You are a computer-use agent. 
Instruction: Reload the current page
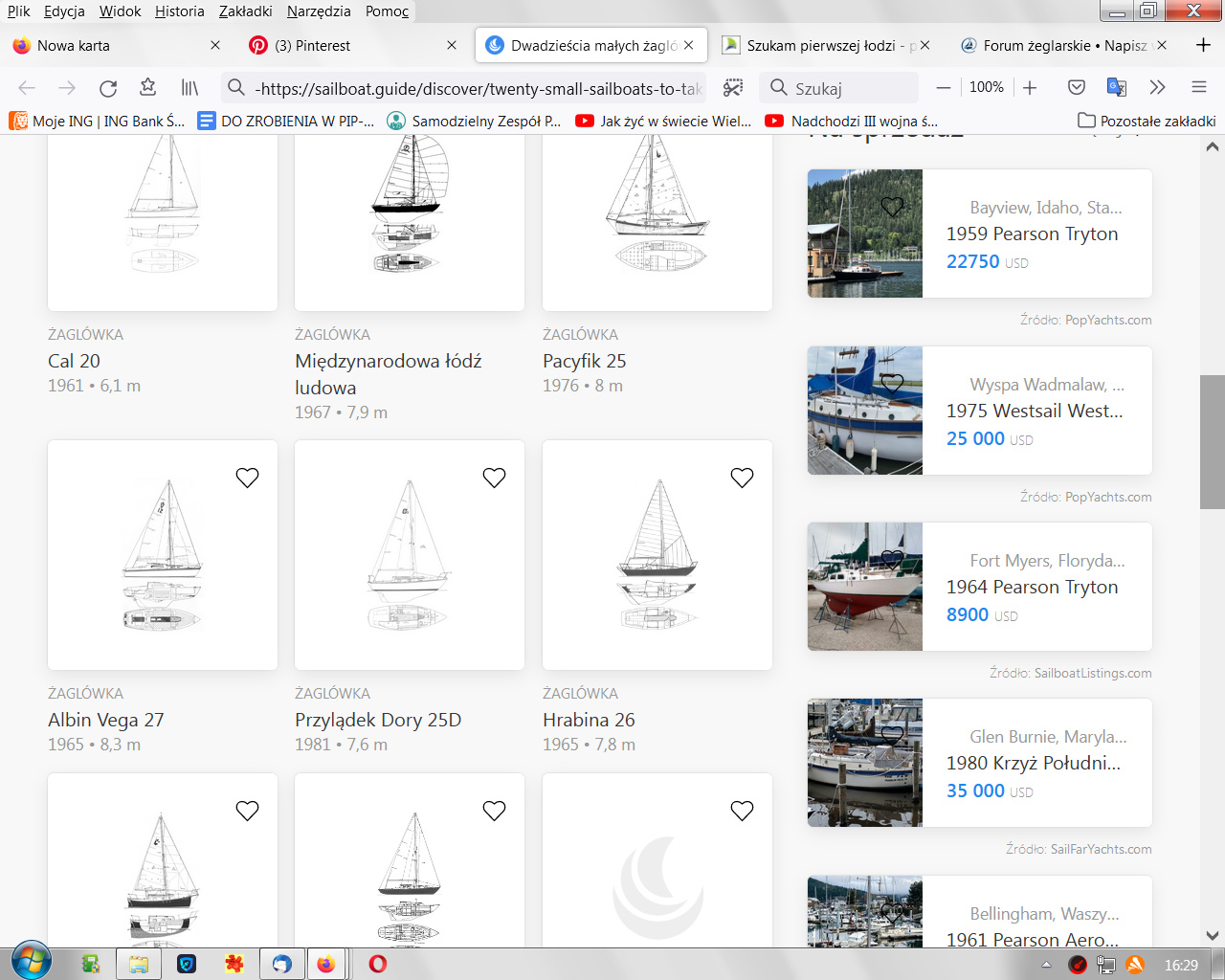pos(108,88)
